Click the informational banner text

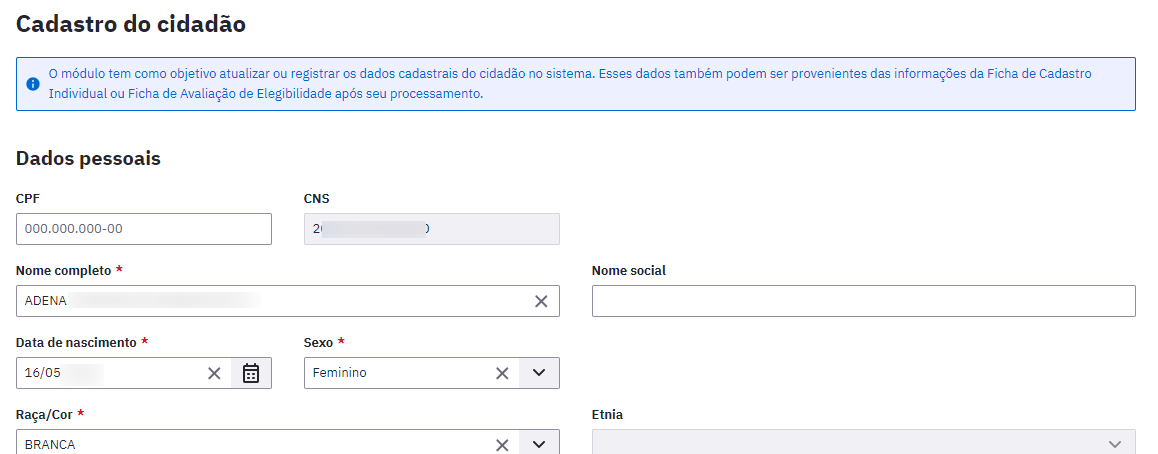[570, 84]
